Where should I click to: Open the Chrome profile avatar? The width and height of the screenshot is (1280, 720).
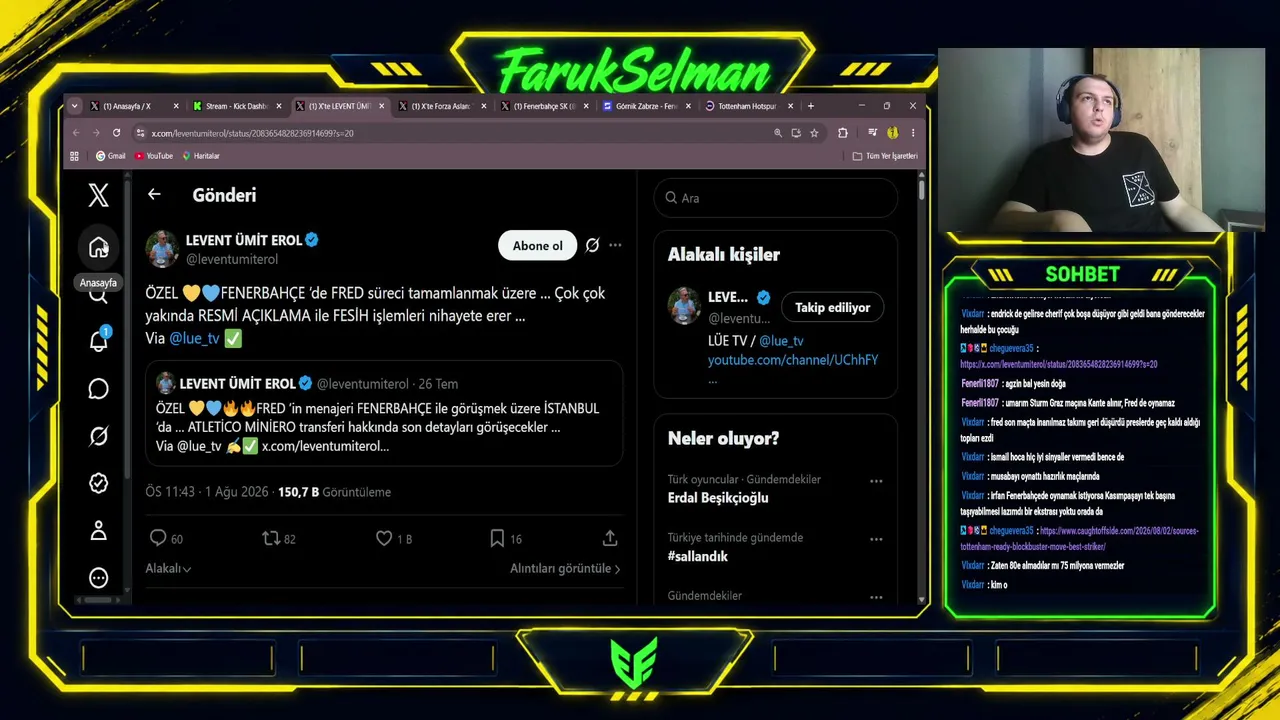click(x=892, y=132)
